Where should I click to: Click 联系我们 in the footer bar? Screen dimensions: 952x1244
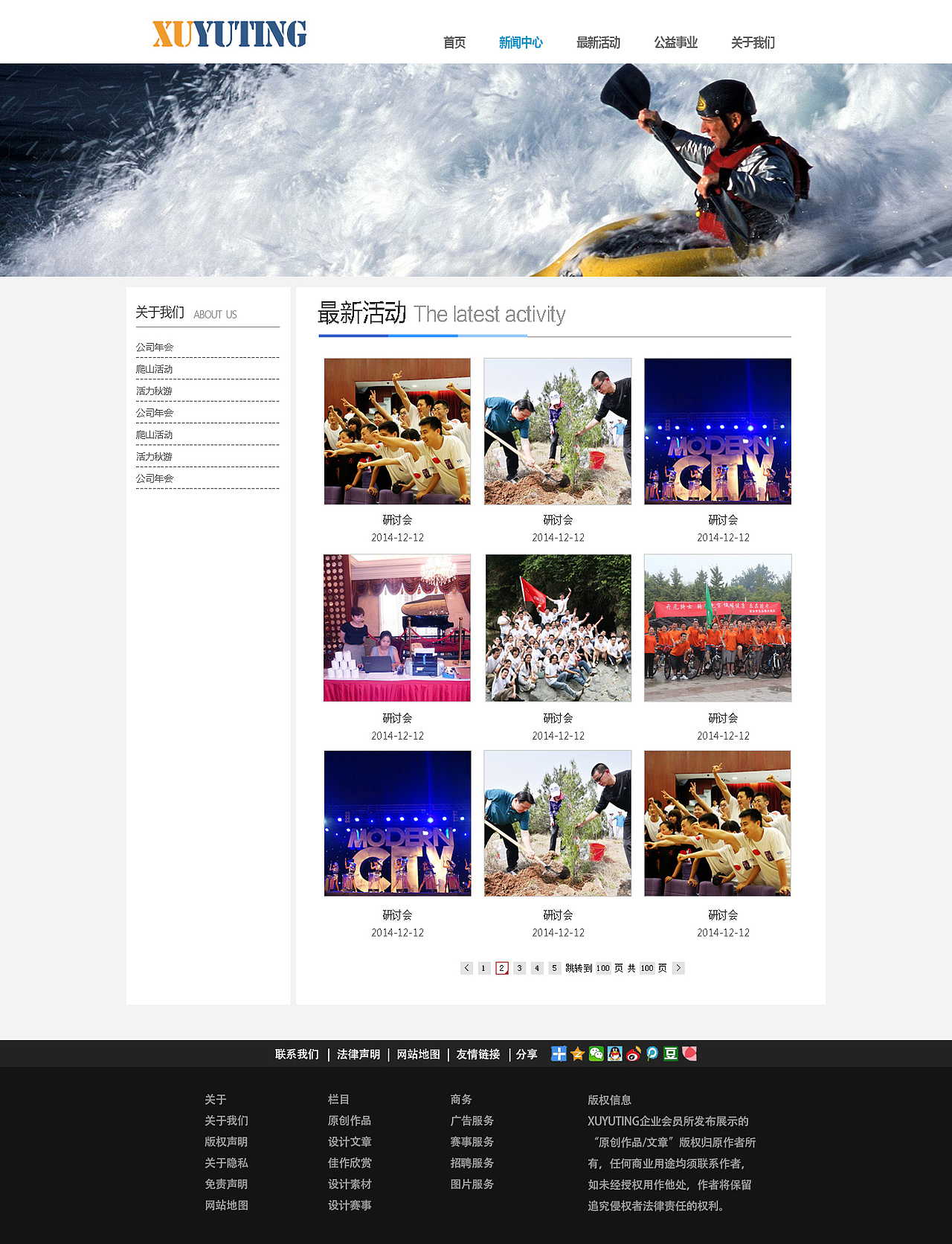tap(297, 1054)
